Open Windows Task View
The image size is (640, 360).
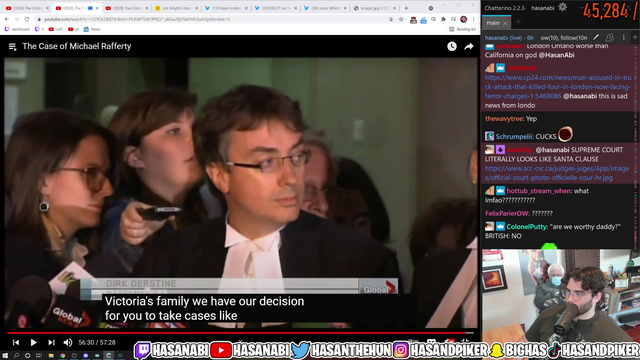[x=39, y=356]
